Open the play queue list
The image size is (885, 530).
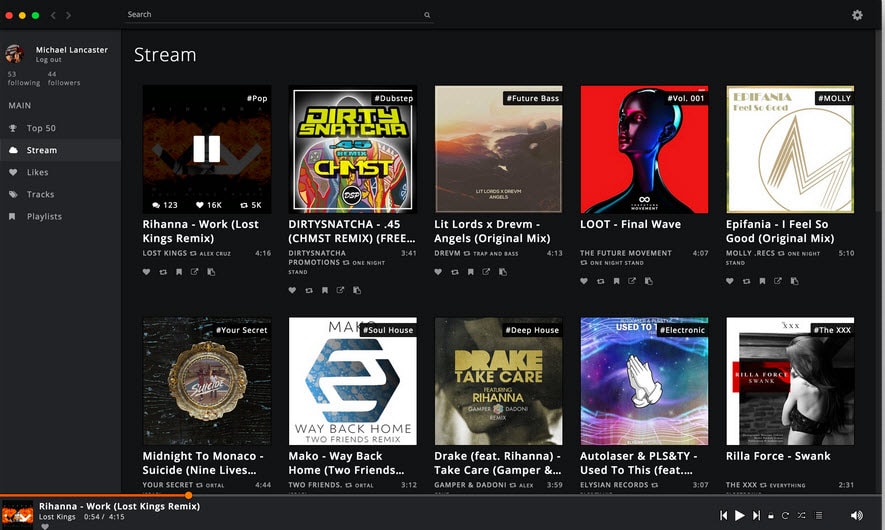point(819,516)
